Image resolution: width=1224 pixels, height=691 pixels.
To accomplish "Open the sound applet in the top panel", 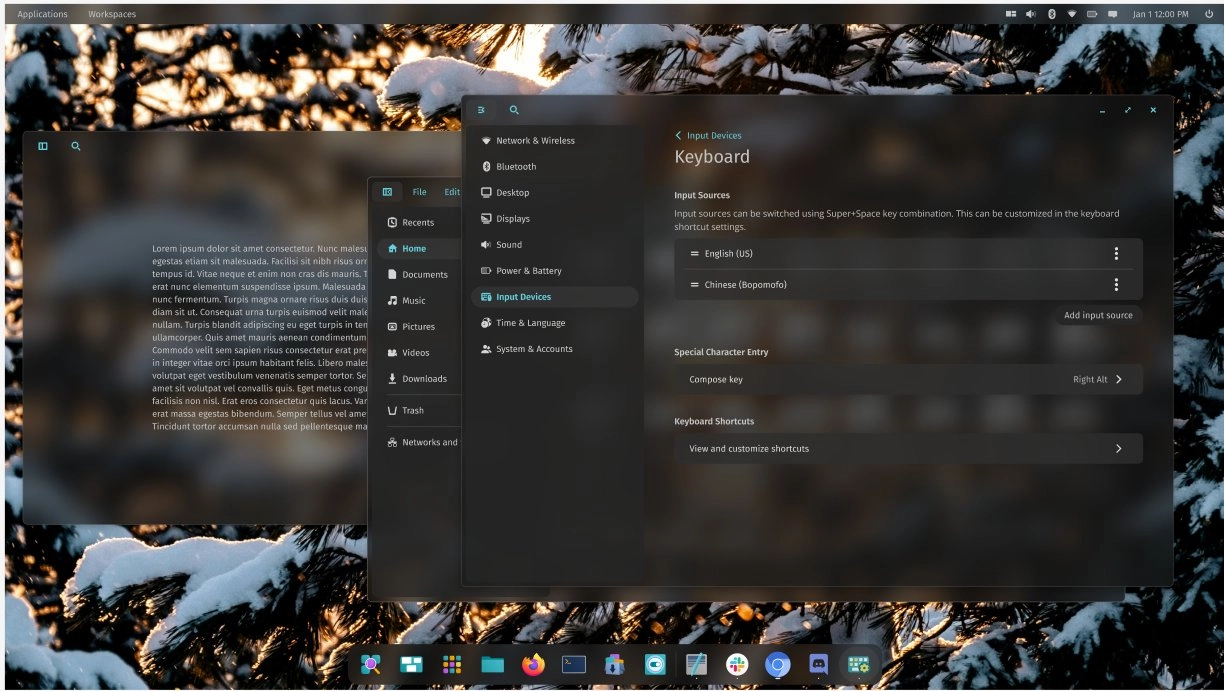I will 1030,14.
